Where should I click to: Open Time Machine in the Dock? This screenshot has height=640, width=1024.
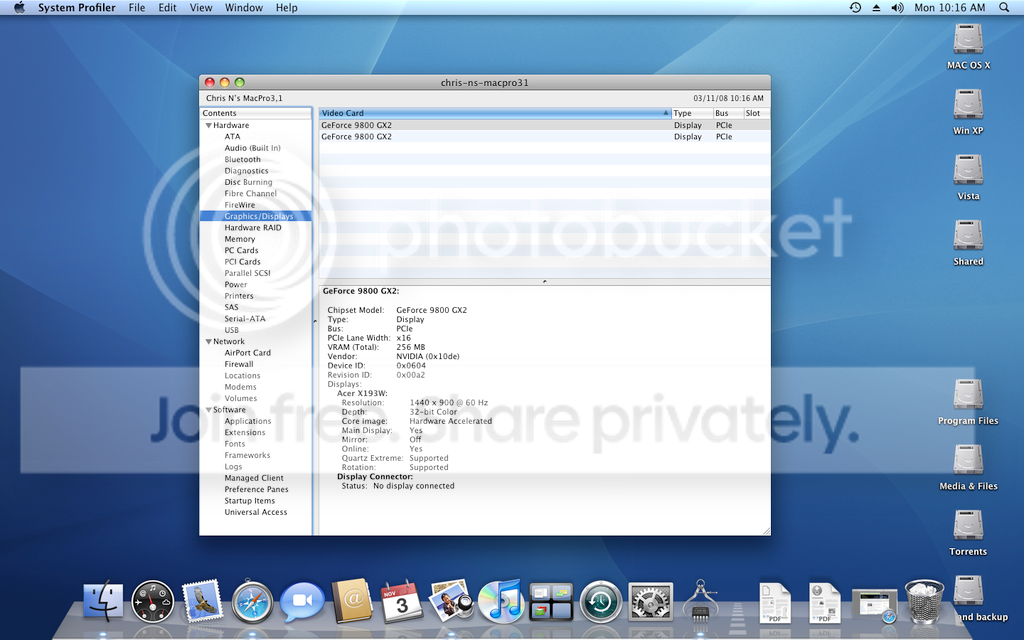pos(601,601)
